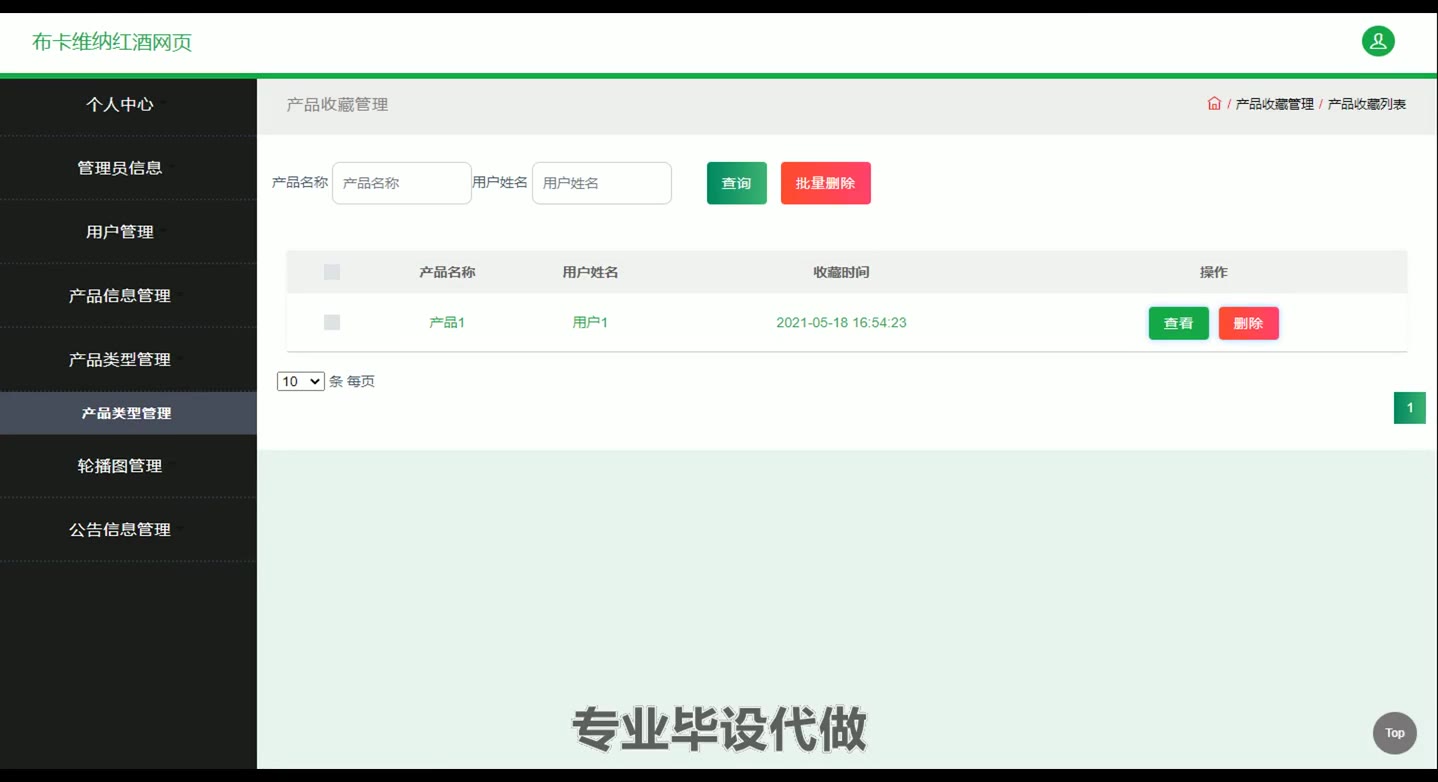Click the 产品收藏管理 page heading
The height and width of the screenshot is (782, 1438).
(x=338, y=104)
